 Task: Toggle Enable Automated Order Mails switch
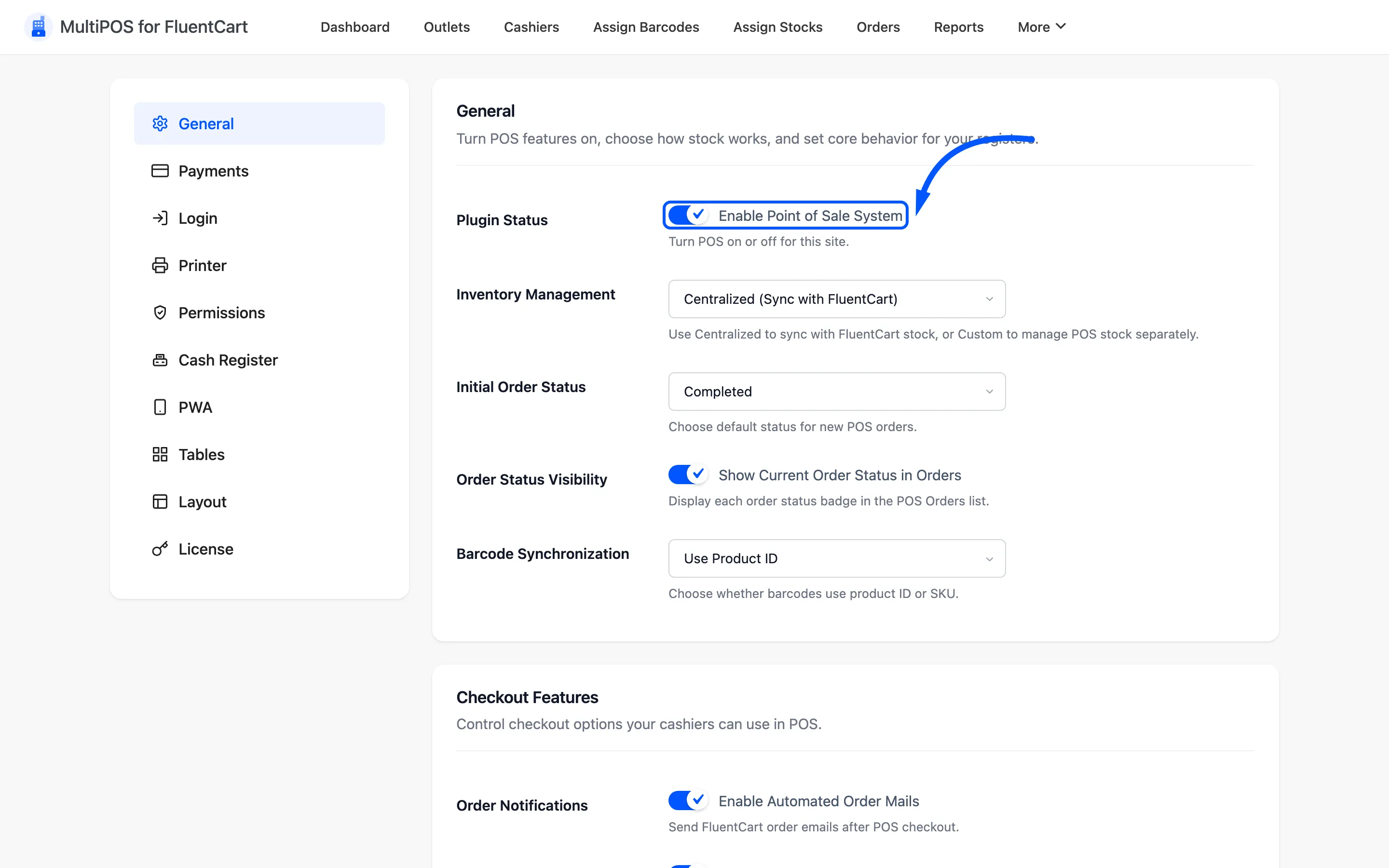click(688, 800)
